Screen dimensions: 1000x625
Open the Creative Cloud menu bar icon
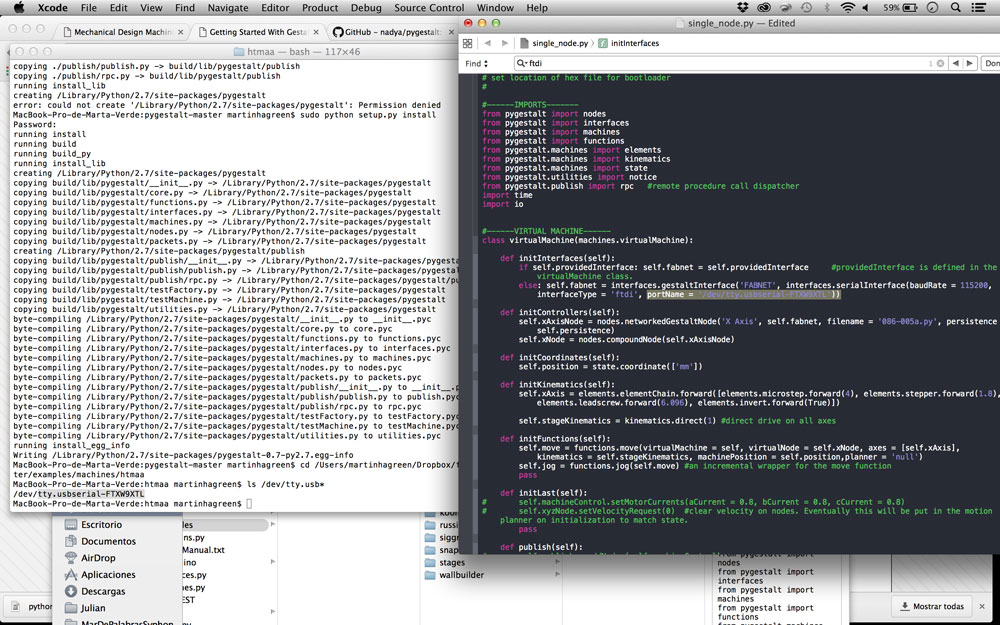[764, 8]
